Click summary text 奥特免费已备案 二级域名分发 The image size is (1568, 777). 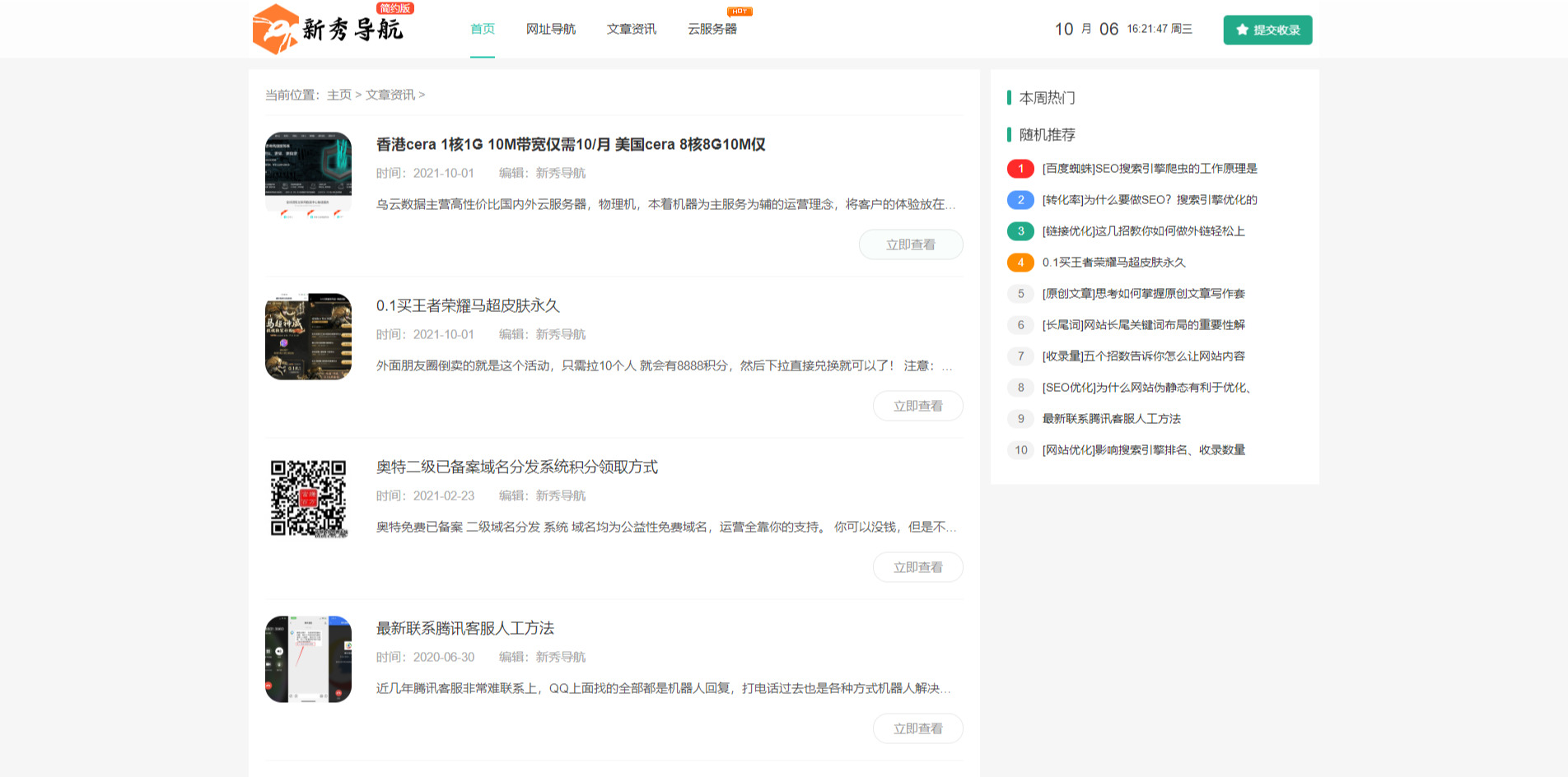666,527
